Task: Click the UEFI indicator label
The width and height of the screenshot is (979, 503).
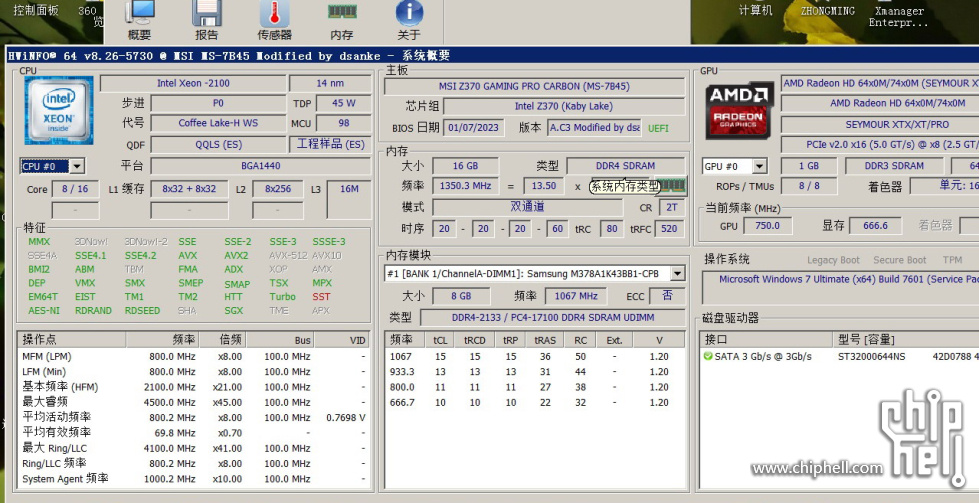Action: pyautogui.click(x=658, y=128)
